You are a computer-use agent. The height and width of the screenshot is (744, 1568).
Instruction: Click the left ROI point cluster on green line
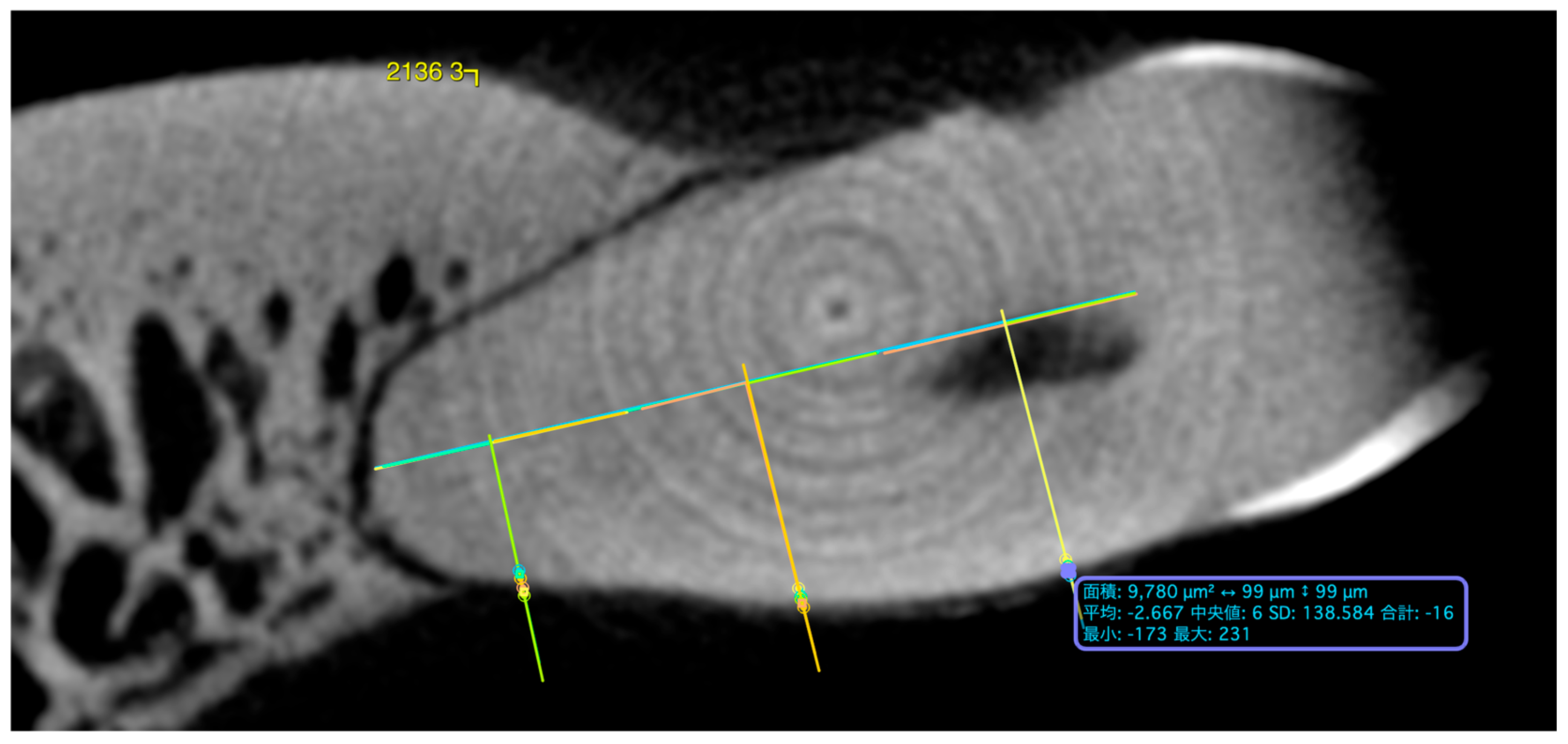pyautogui.click(x=521, y=583)
